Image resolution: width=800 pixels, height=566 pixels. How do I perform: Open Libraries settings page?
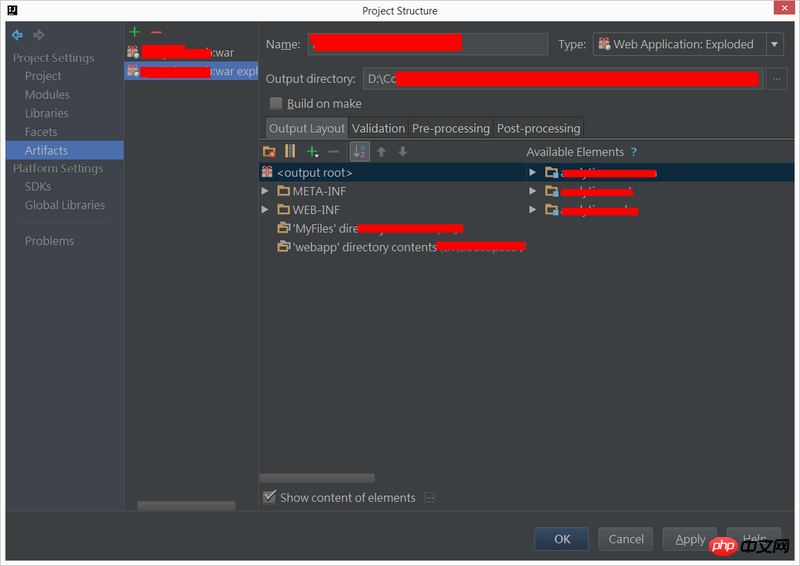point(46,113)
